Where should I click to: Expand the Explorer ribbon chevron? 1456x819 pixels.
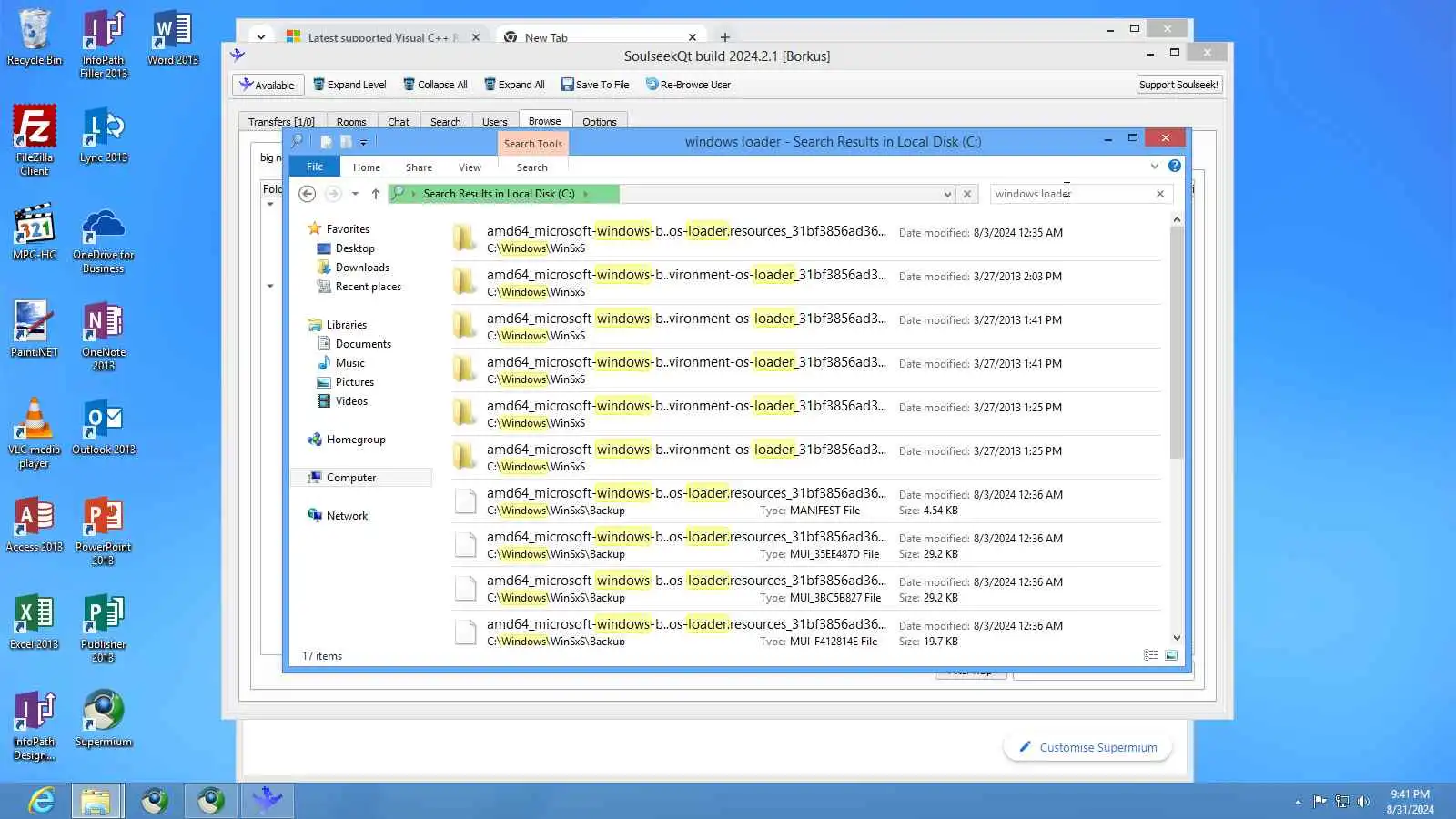click(1155, 166)
